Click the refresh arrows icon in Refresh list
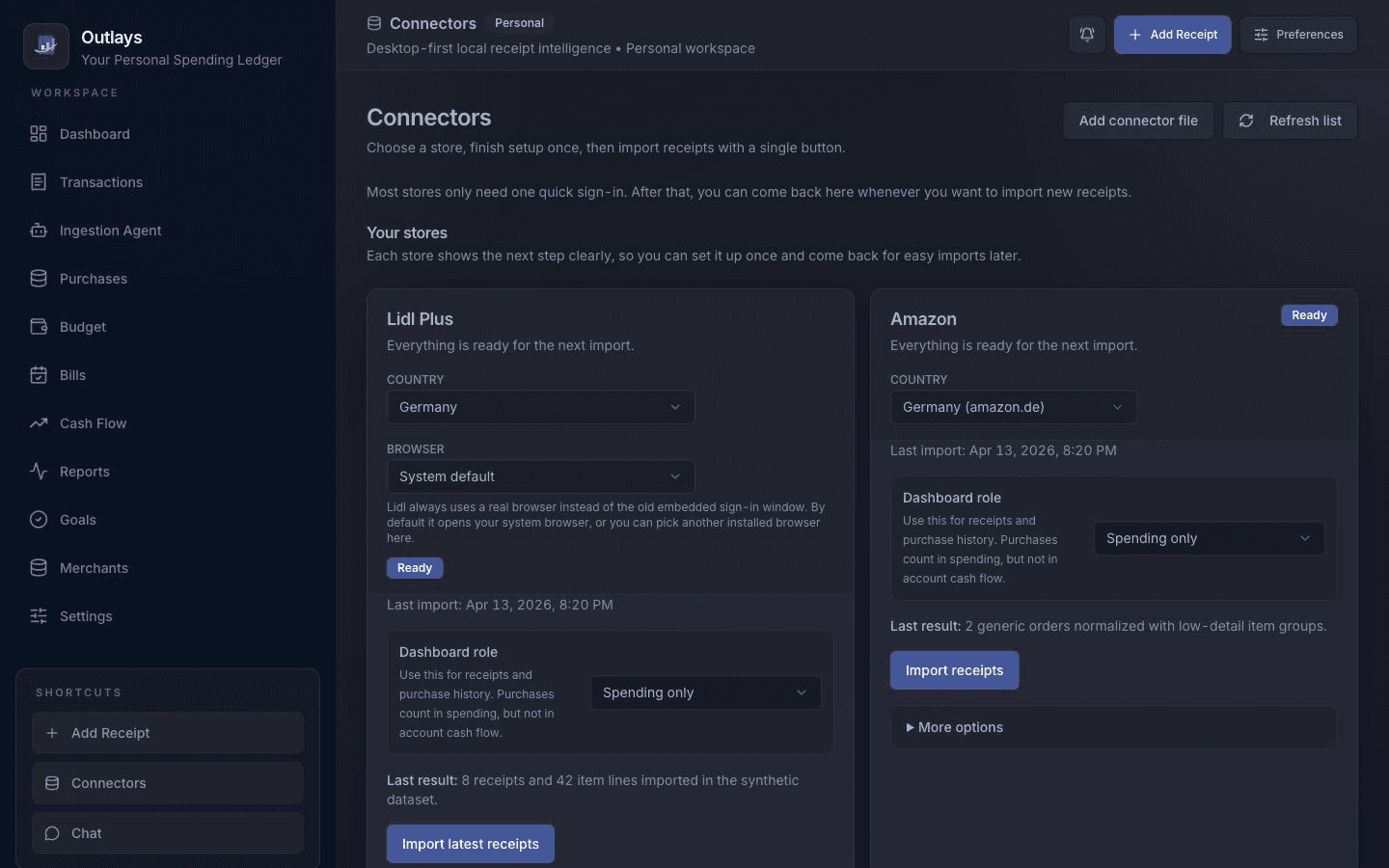Viewport: 1389px width, 868px height. click(x=1246, y=121)
